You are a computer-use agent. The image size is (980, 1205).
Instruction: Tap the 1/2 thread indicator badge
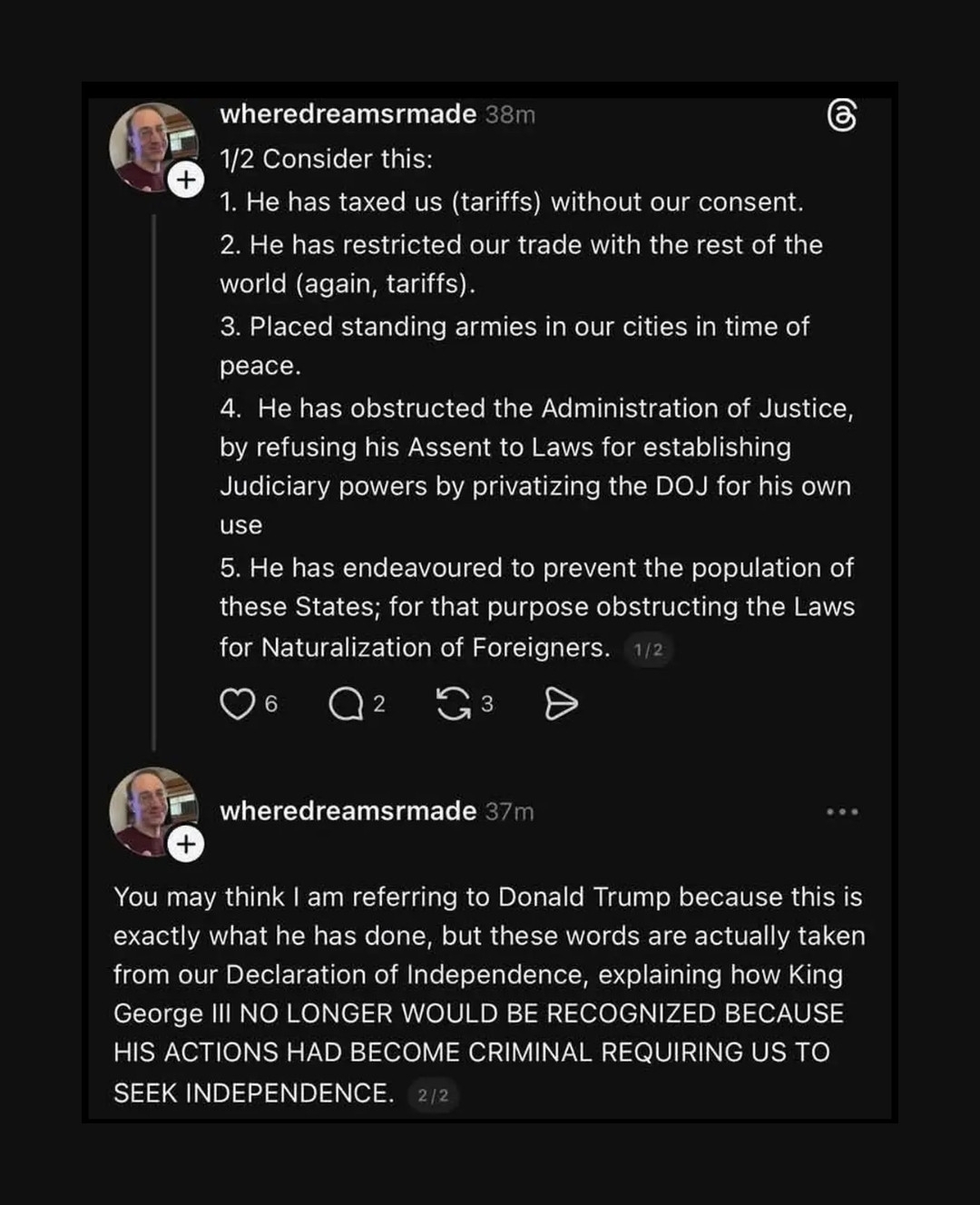(648, 650)
